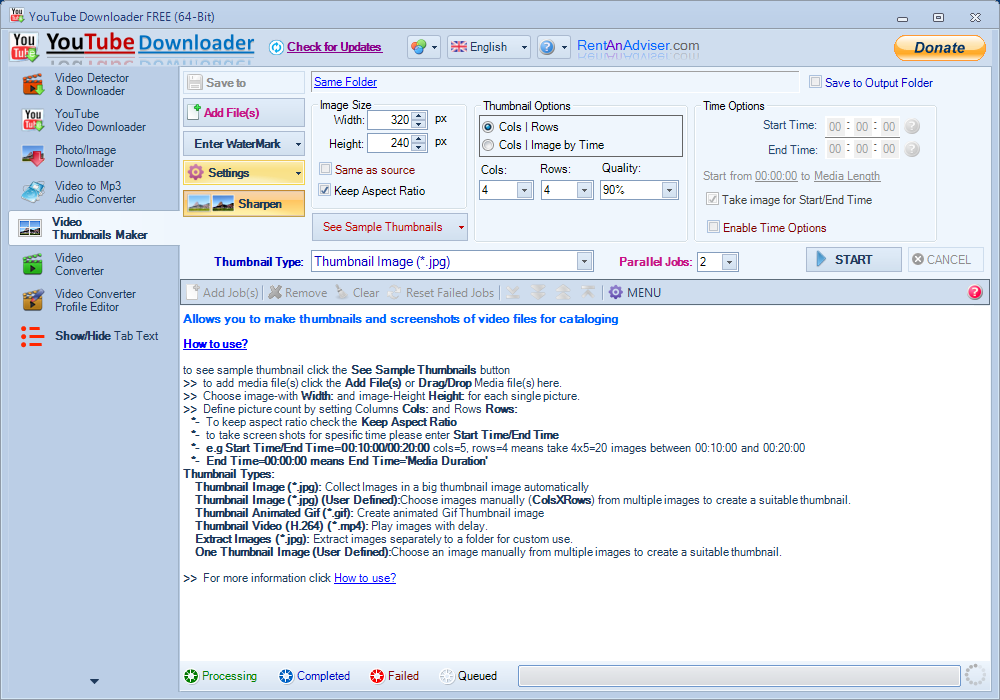Open the bold How to use? link
This screenshot has height=700, width=1000.
[216, 344]
